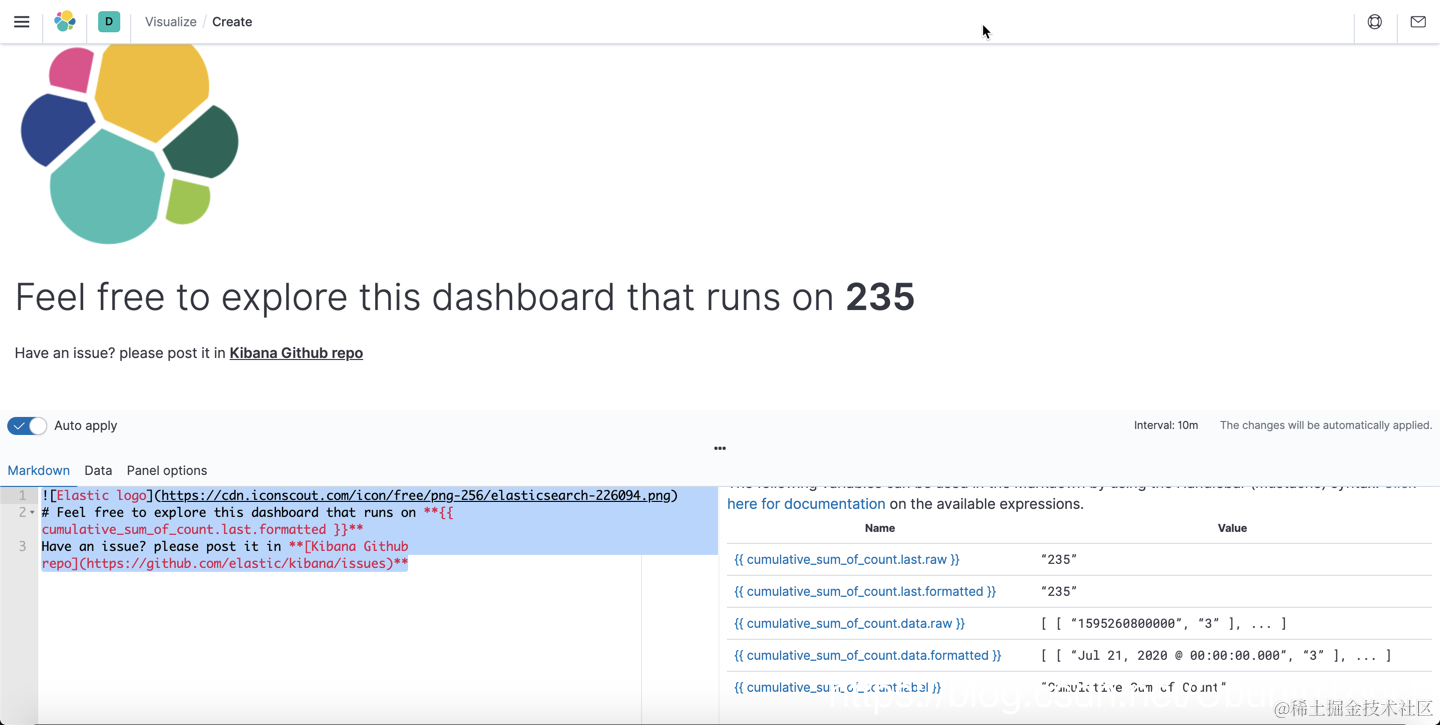
Task: Insert cumulative_sum_of_count.last.formatted variable
Action: pyautogui.click(x=865, y=591)
